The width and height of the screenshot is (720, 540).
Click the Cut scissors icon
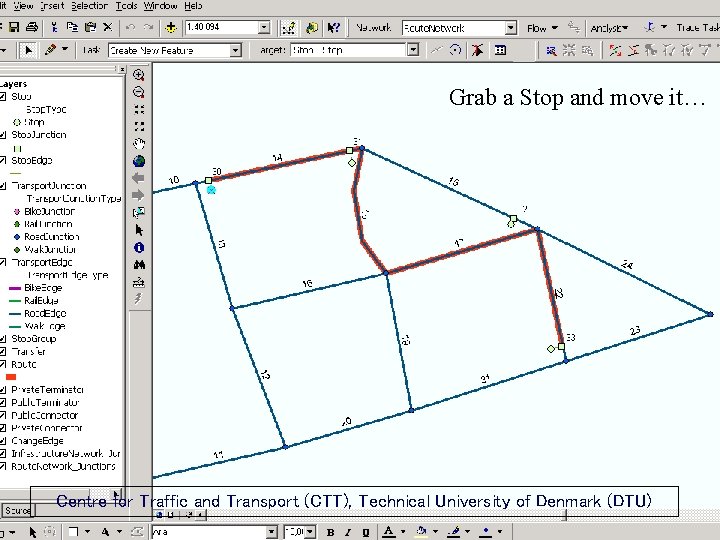pyautogui.click(x=54, y=28)
